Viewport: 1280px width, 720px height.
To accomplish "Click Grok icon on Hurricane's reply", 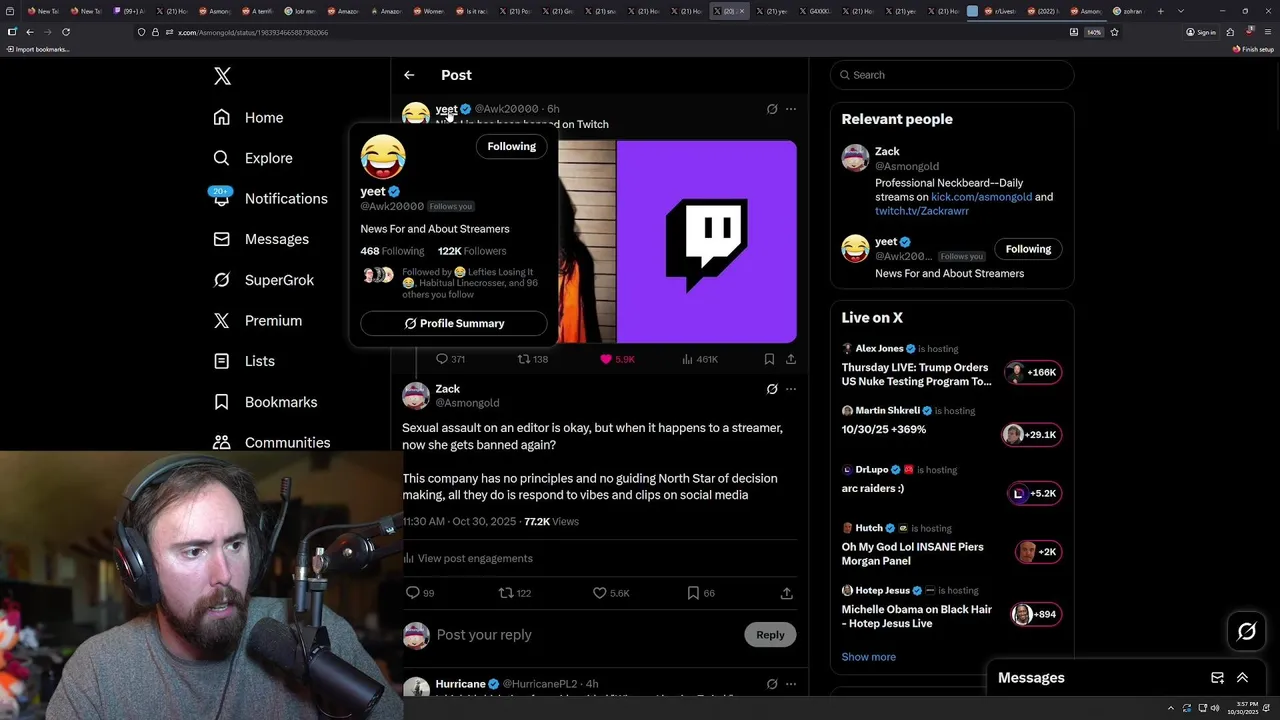I will 772,684.
